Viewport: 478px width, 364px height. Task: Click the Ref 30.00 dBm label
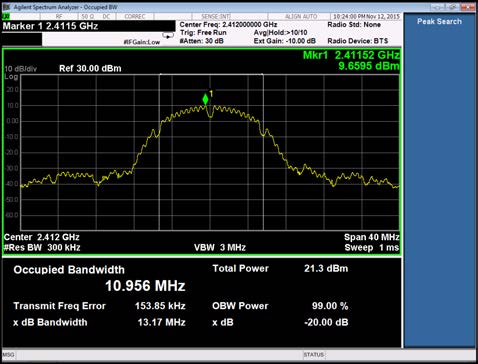[90, 69]
